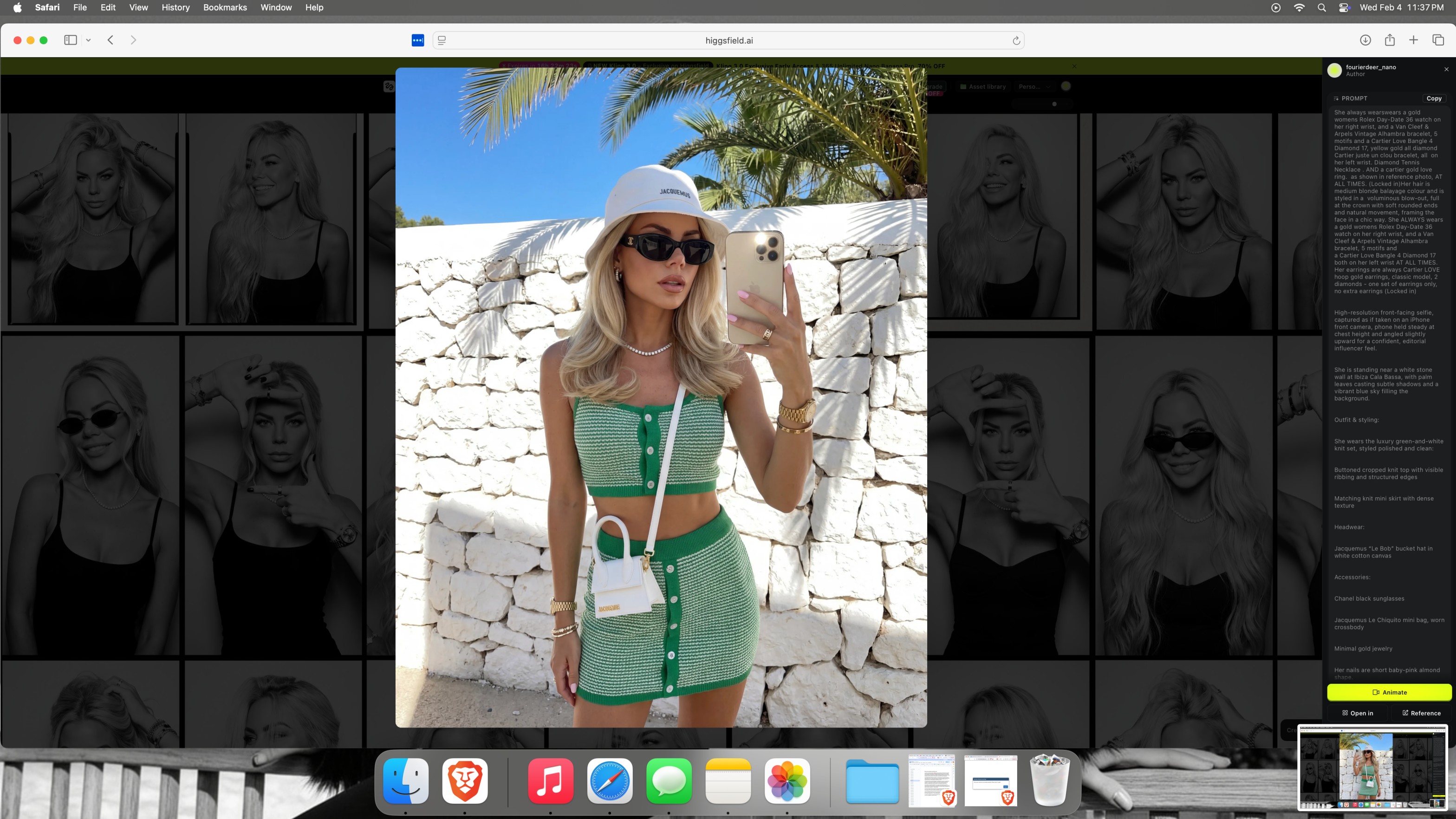The height and width of the screenshot is (819, 1456).
Task: Copy the prompt text
Action: (1433, 98)
